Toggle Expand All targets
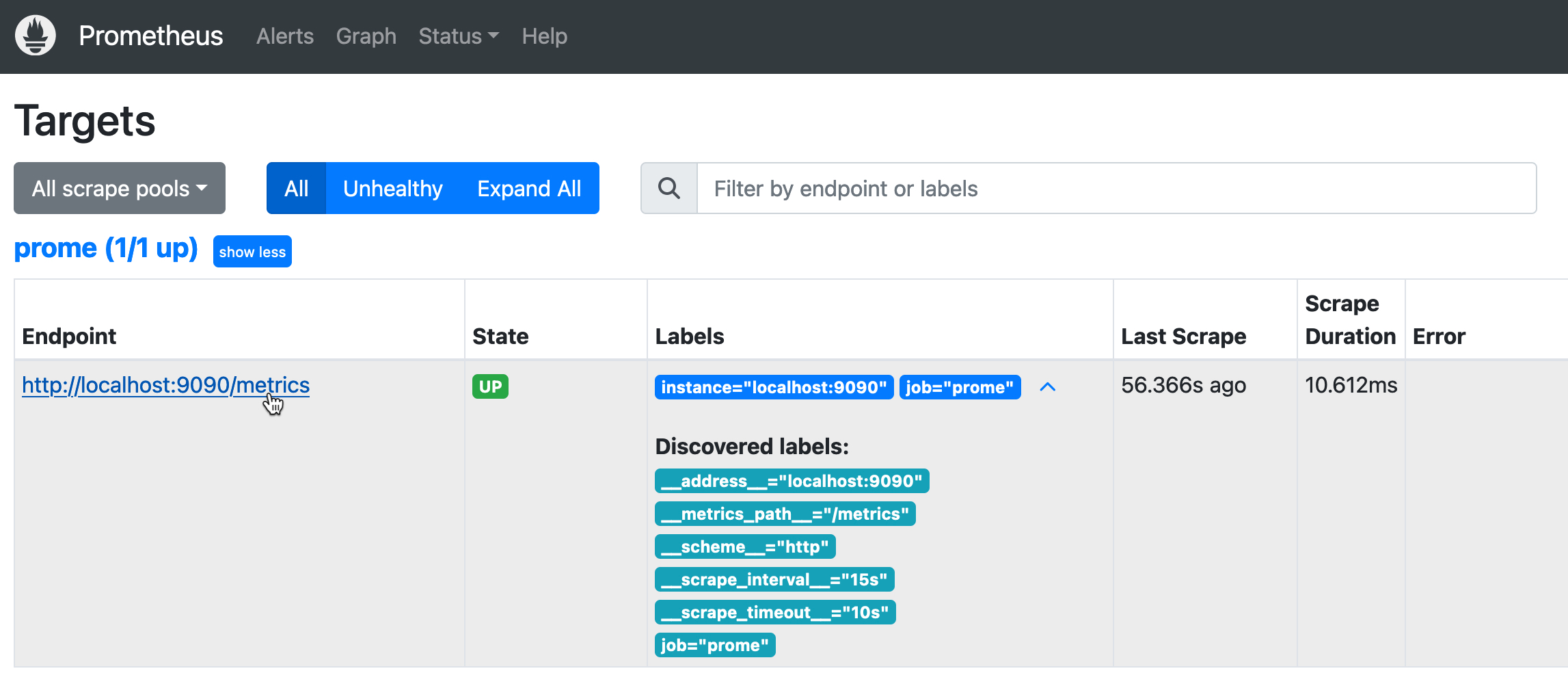Screen dimensions: 1568x699 pos(529,188)
